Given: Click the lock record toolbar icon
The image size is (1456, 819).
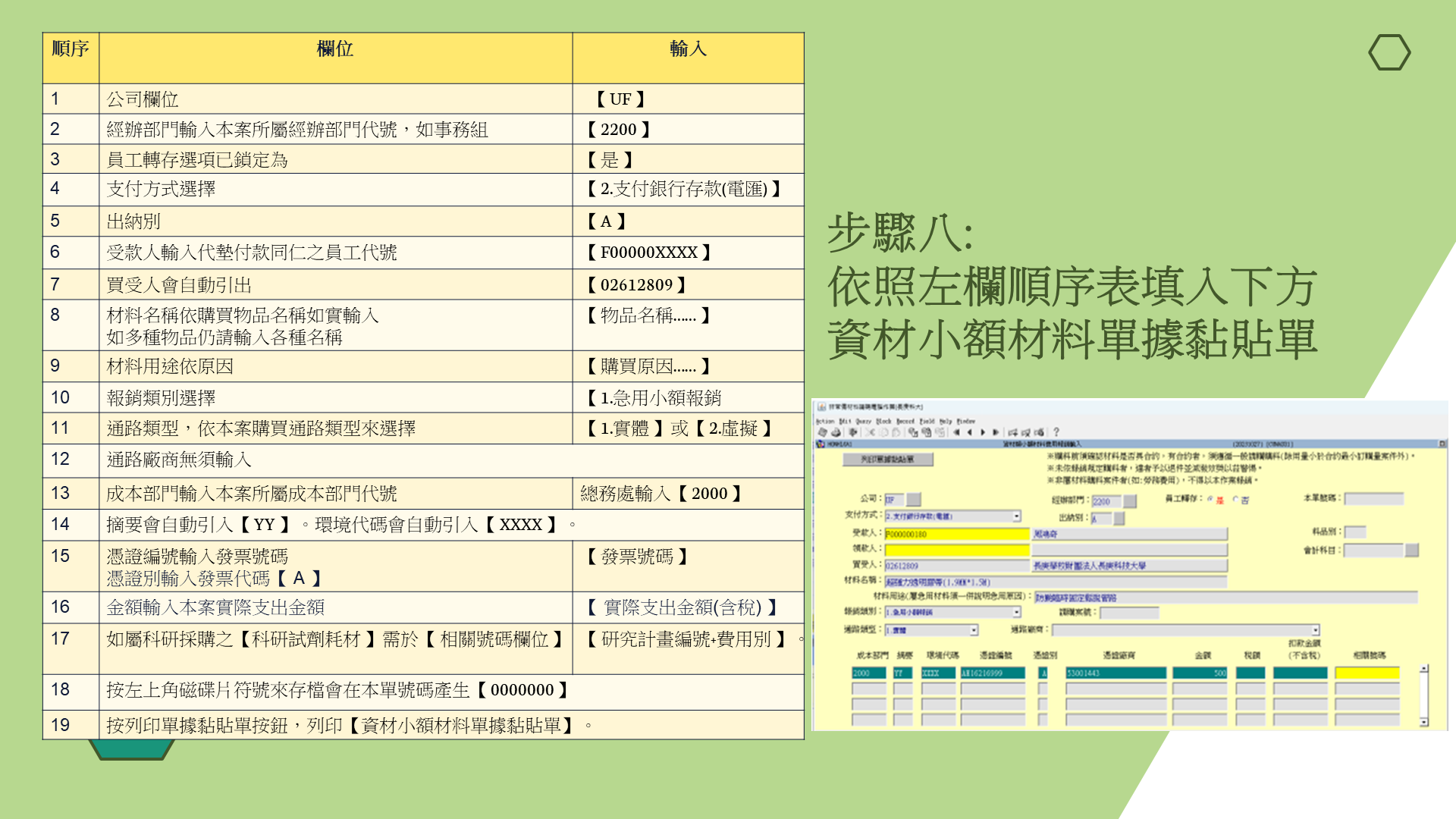Looking at the screenshot, I should (1039, 432).
